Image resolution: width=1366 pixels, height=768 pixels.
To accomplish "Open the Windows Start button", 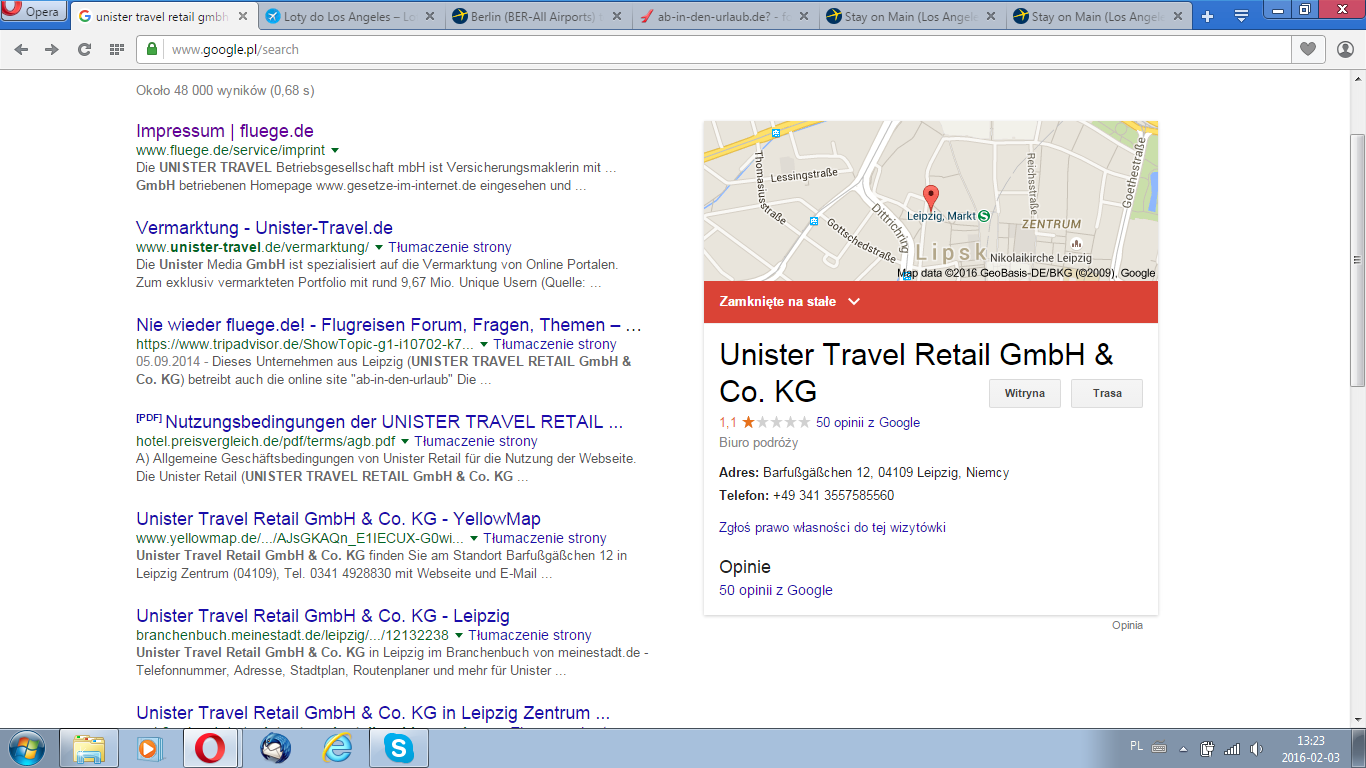I will pos(25,747).
